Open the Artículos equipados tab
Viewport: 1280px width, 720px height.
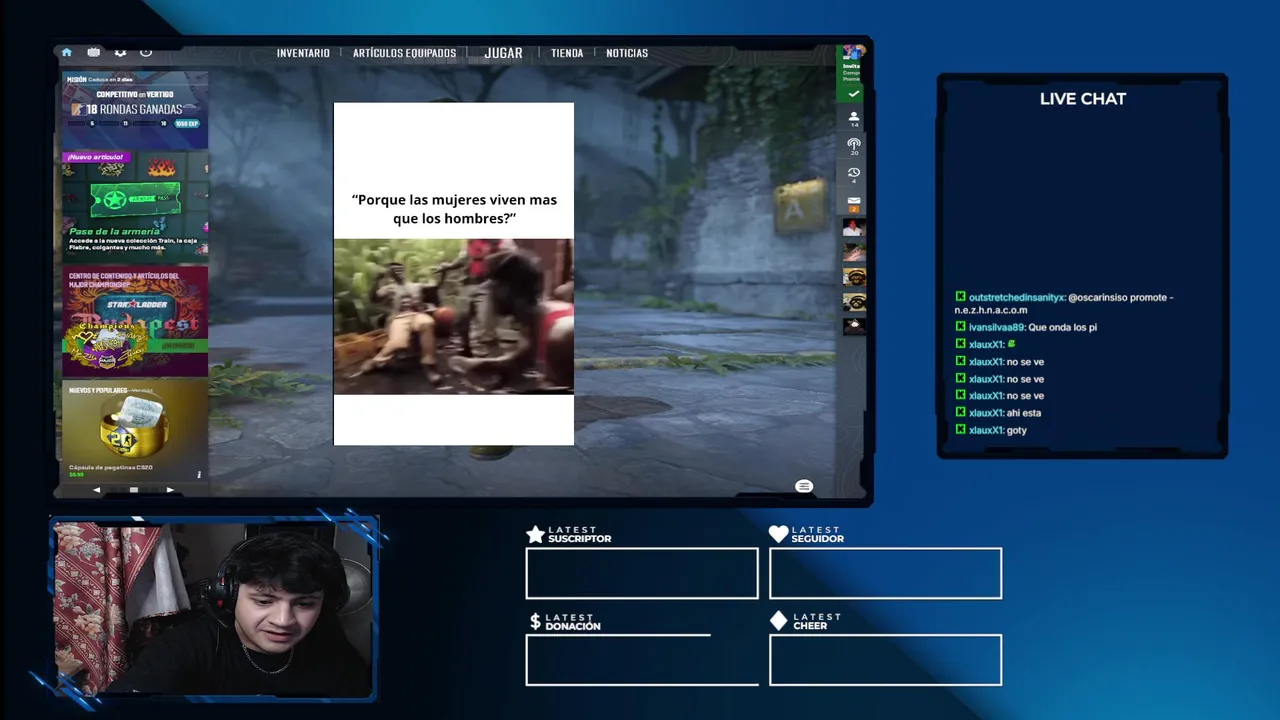[404, 53]
